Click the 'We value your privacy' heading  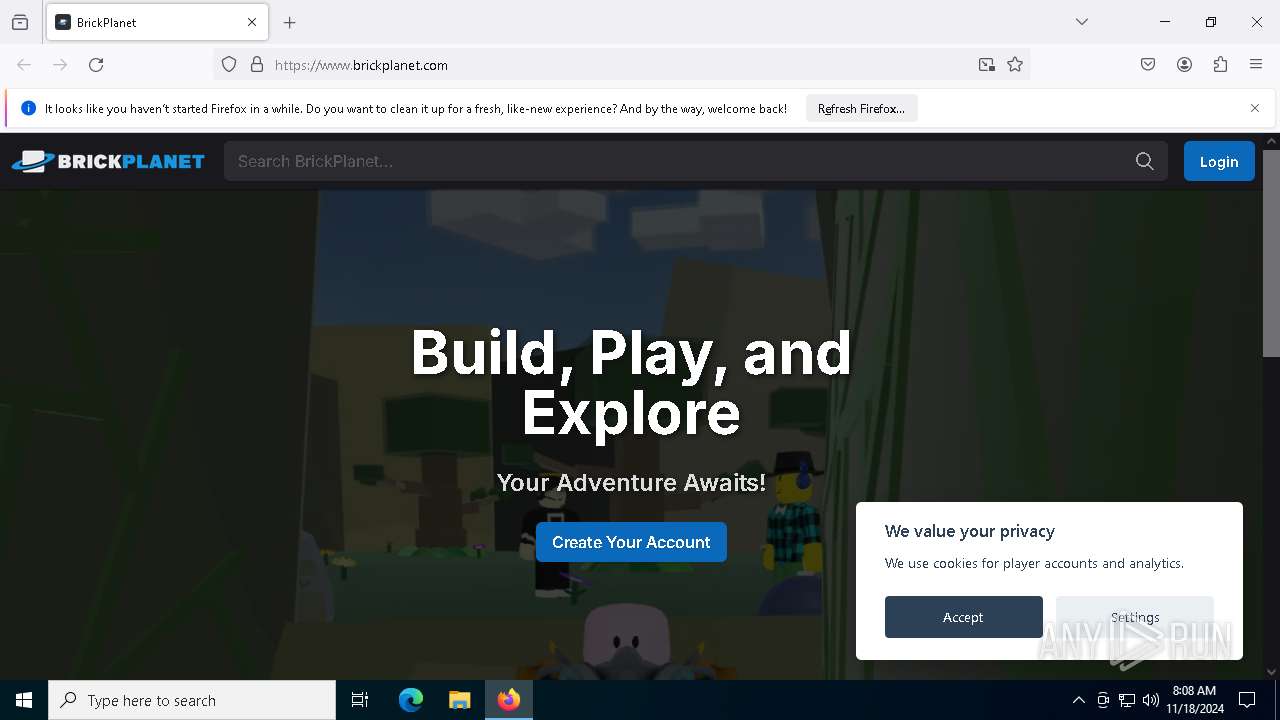coord(970,531)
